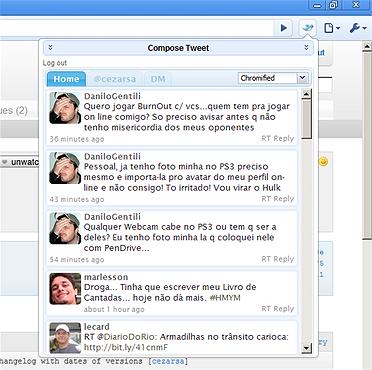Open the wrench settings menu

pos(358,28)
